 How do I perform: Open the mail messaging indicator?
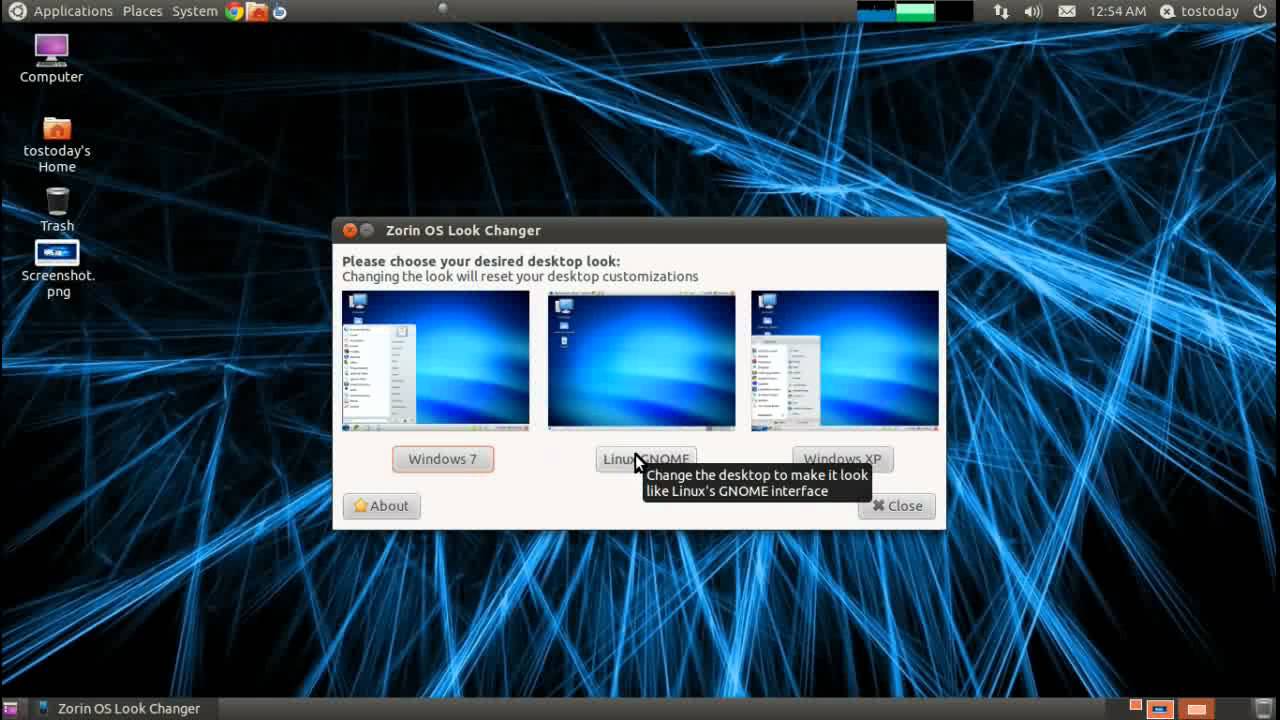(x=1067, y=11)
